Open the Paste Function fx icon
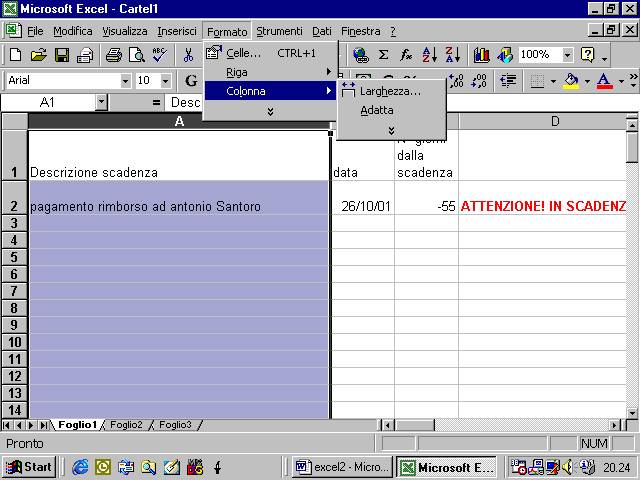Viewport: 640px width, 480px height. click(406, 54)
